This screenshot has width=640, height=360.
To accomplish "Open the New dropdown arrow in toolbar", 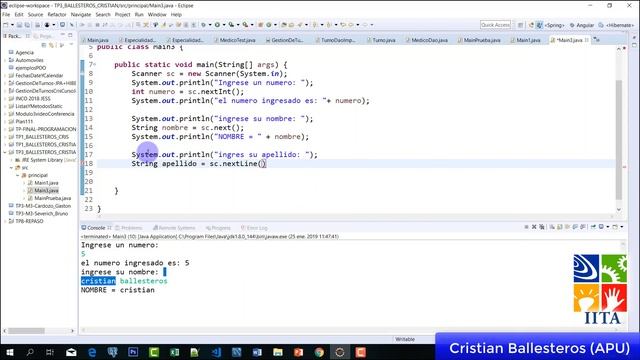I will (x=12, y=25).
